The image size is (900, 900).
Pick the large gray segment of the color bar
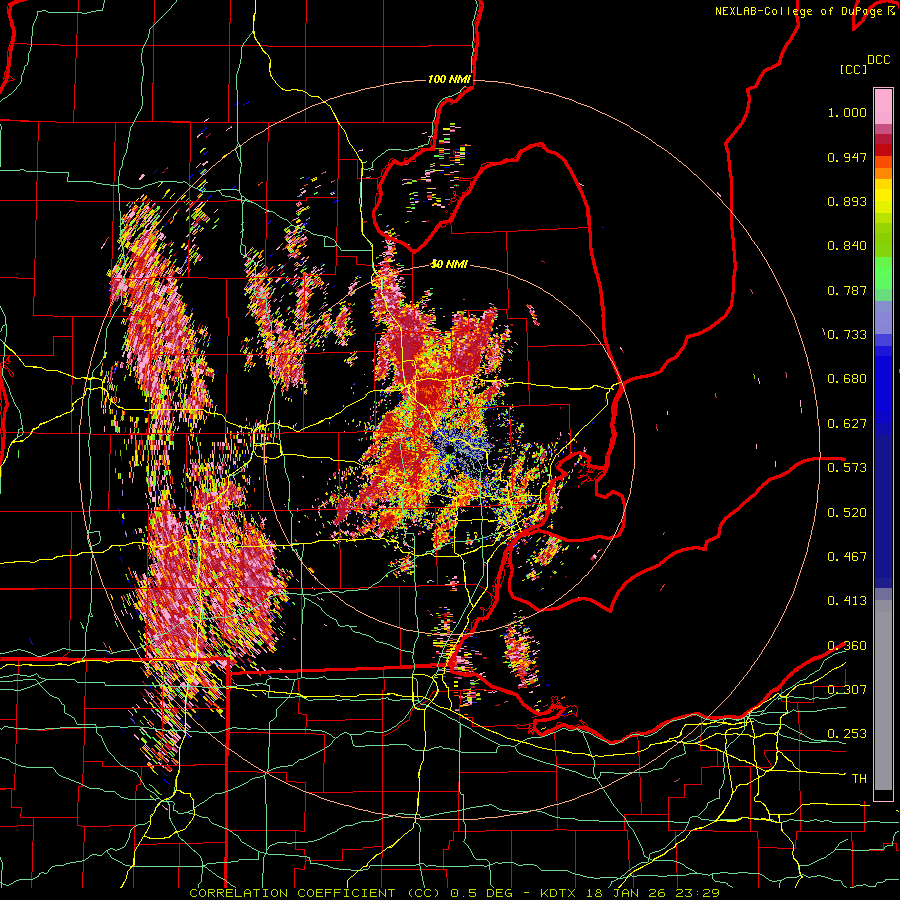(883, 695)
